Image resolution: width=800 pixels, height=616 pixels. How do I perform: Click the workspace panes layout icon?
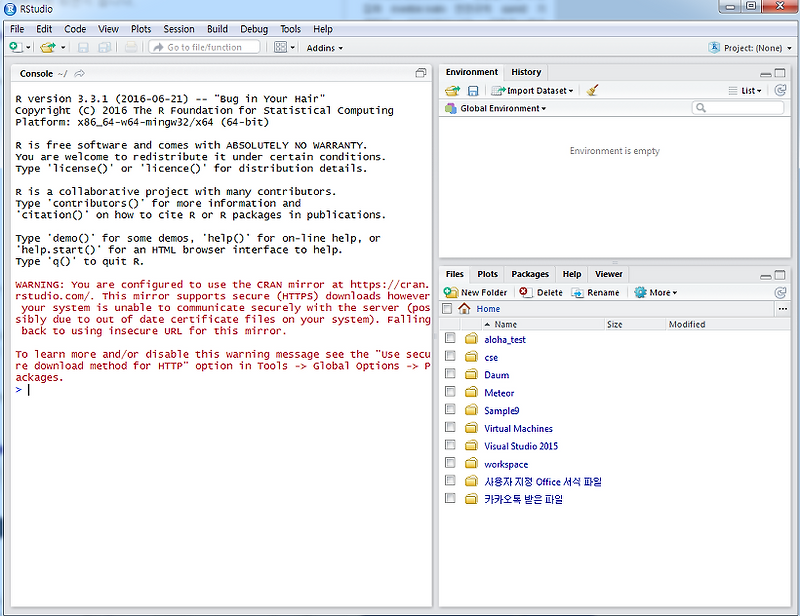pos(281,47)
